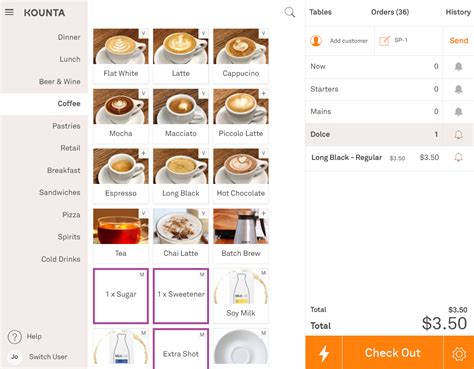This screenshot has height=369, width=474.
Task: Open the Sandwiches category
Action: [60, 192]
